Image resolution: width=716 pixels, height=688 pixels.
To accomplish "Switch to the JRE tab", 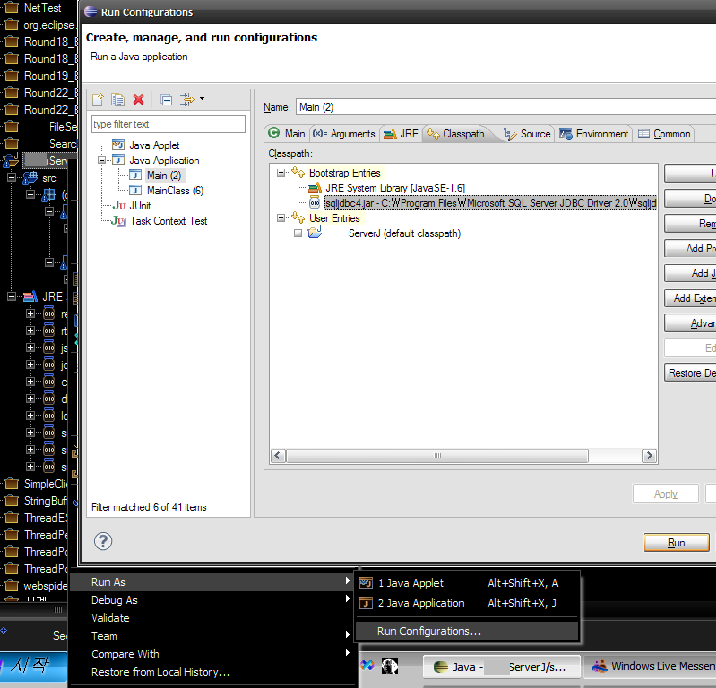I will pos(401,133).
